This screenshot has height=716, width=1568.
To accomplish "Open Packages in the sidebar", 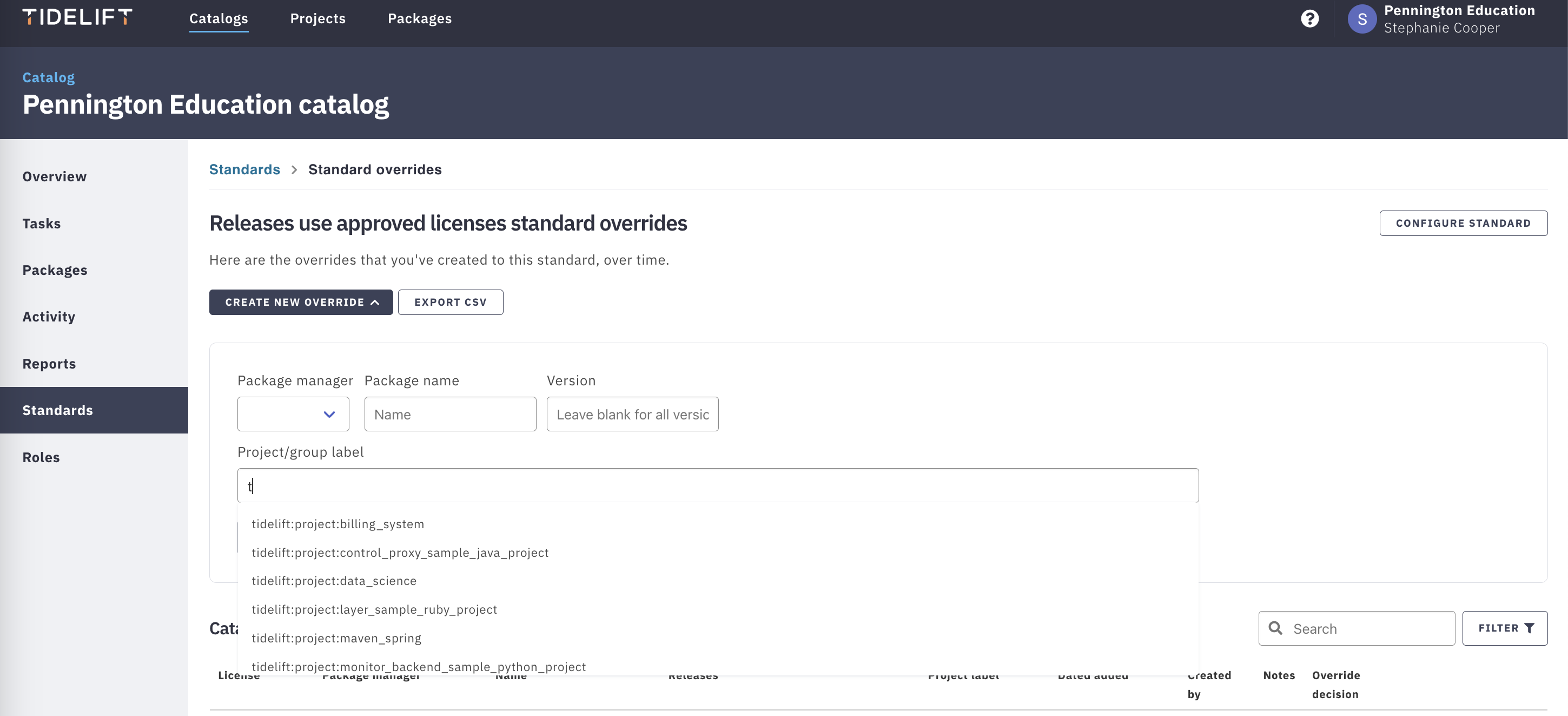I will coord(94,271).
